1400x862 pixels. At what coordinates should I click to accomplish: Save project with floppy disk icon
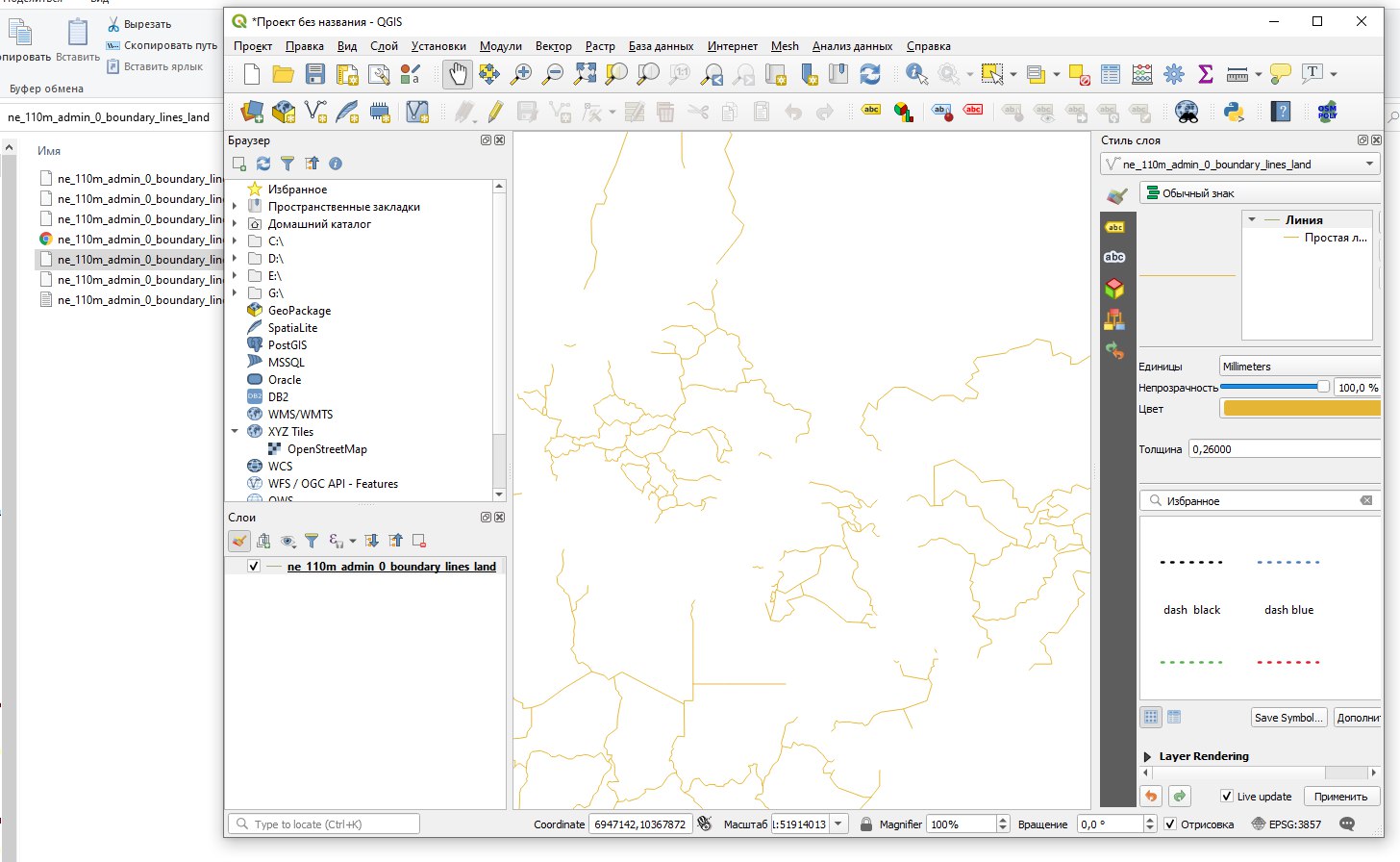pos(315,74)
